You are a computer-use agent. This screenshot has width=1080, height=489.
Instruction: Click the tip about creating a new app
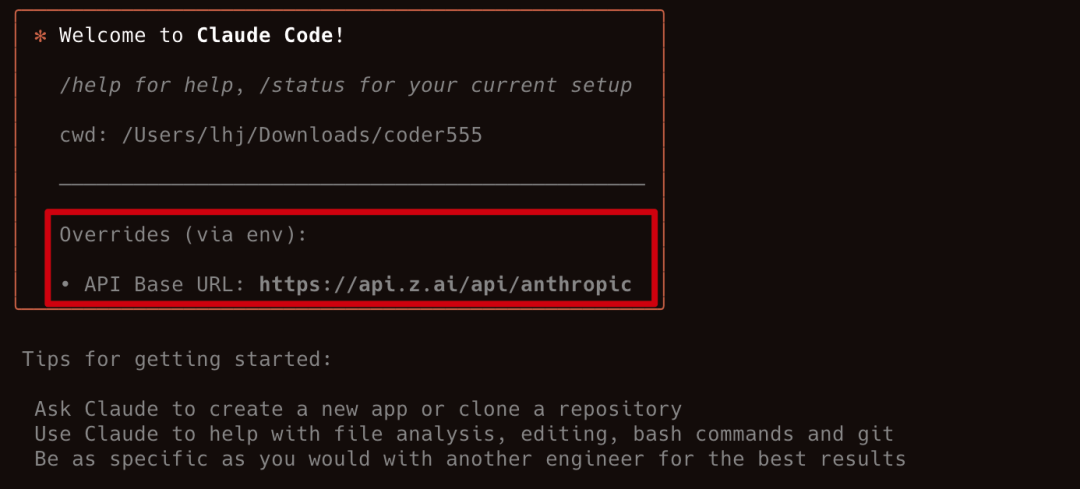358,409
